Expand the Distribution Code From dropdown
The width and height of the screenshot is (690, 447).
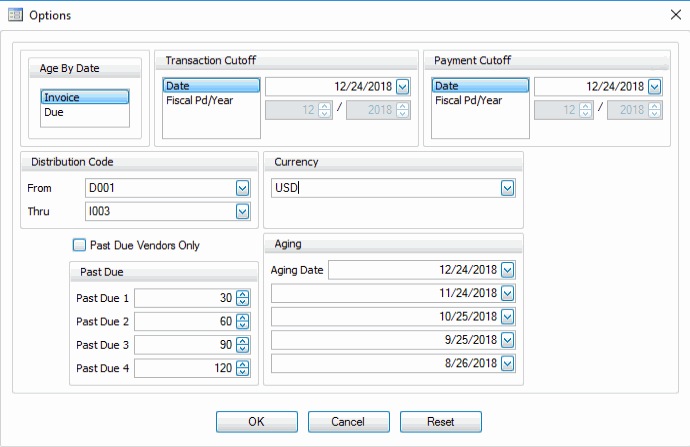click(242, 187)
